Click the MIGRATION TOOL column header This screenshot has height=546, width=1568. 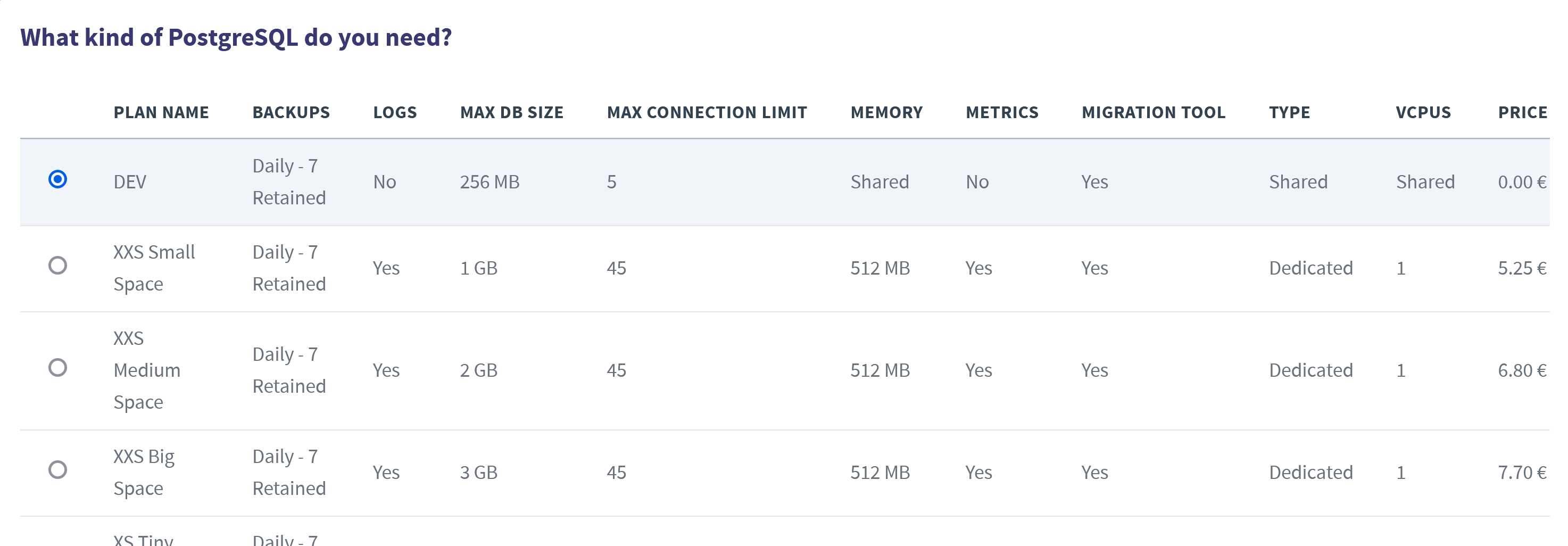coord(1154,113)
